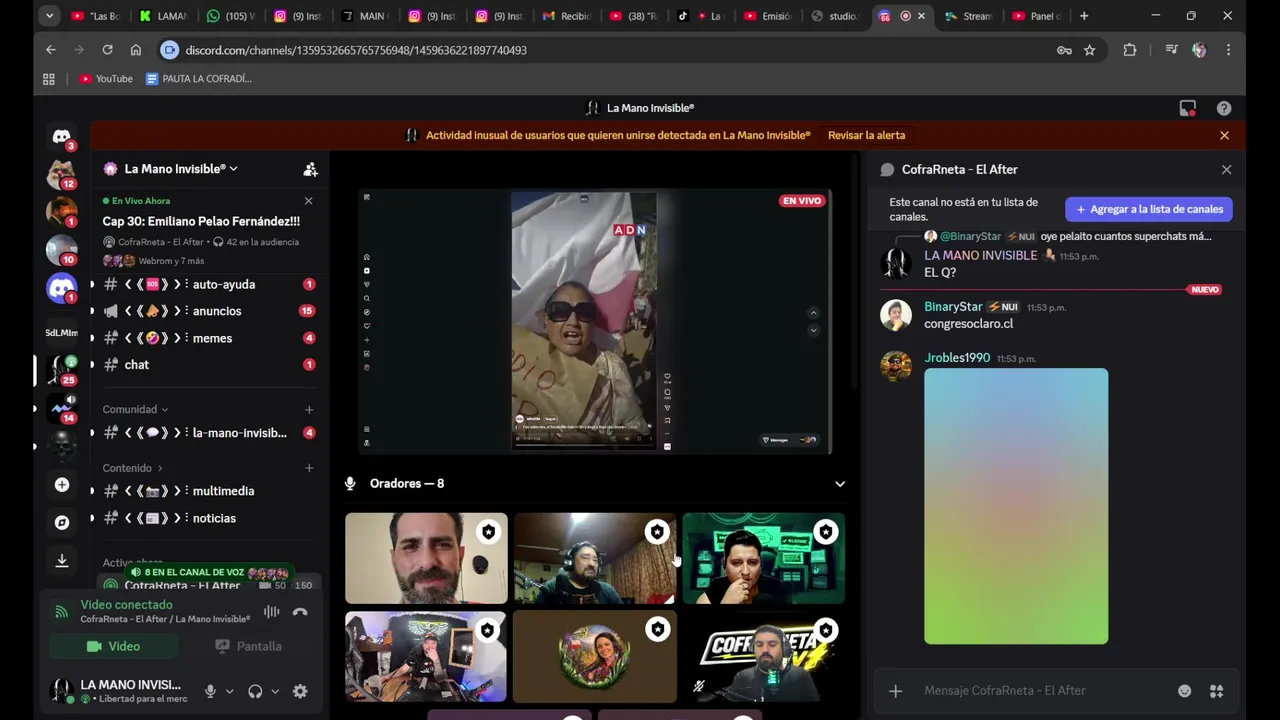Open the Discord inbox icon at top right
The height and width of the screenshot is (720, 1280).
coord(1187,108)
